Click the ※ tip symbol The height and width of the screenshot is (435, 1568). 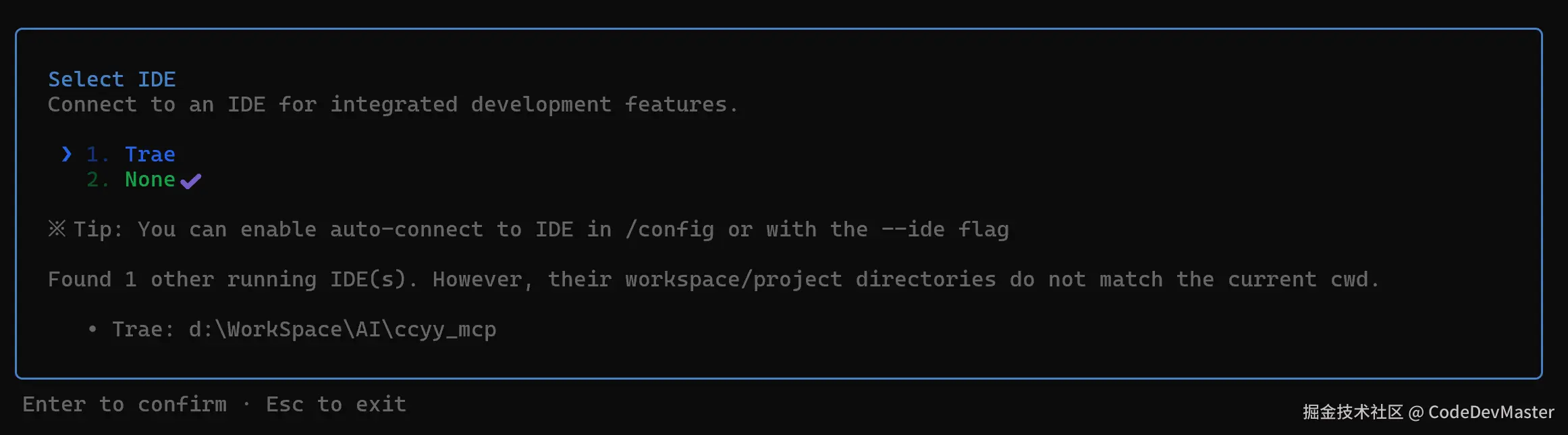pos(57,229)
